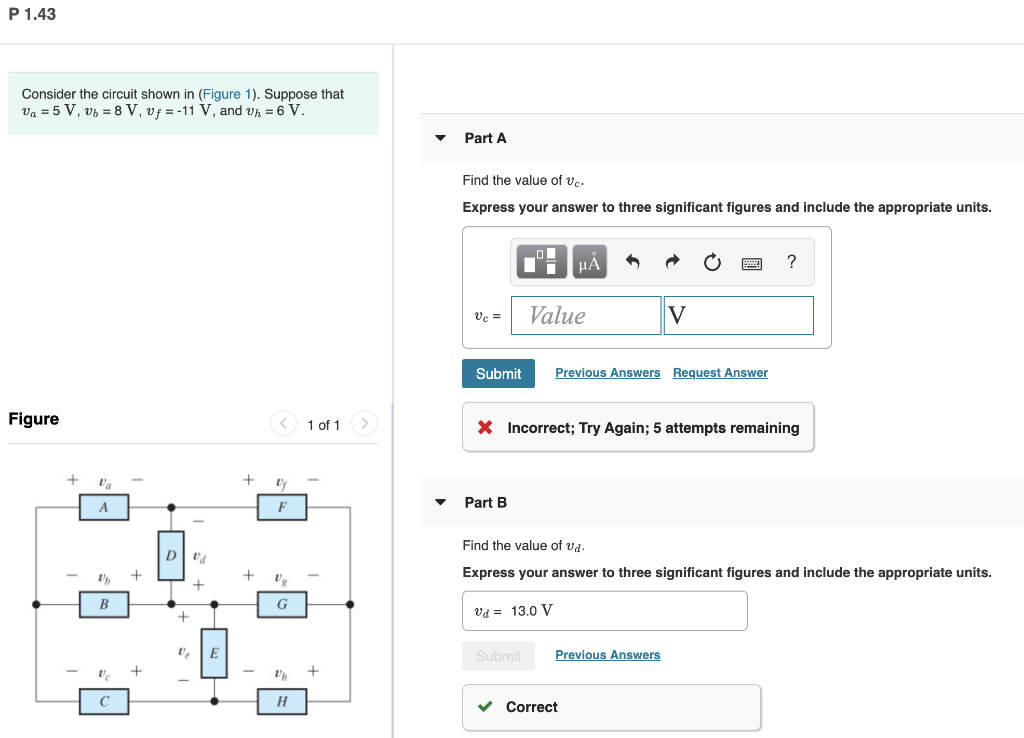Select the units field showing V

738,315
